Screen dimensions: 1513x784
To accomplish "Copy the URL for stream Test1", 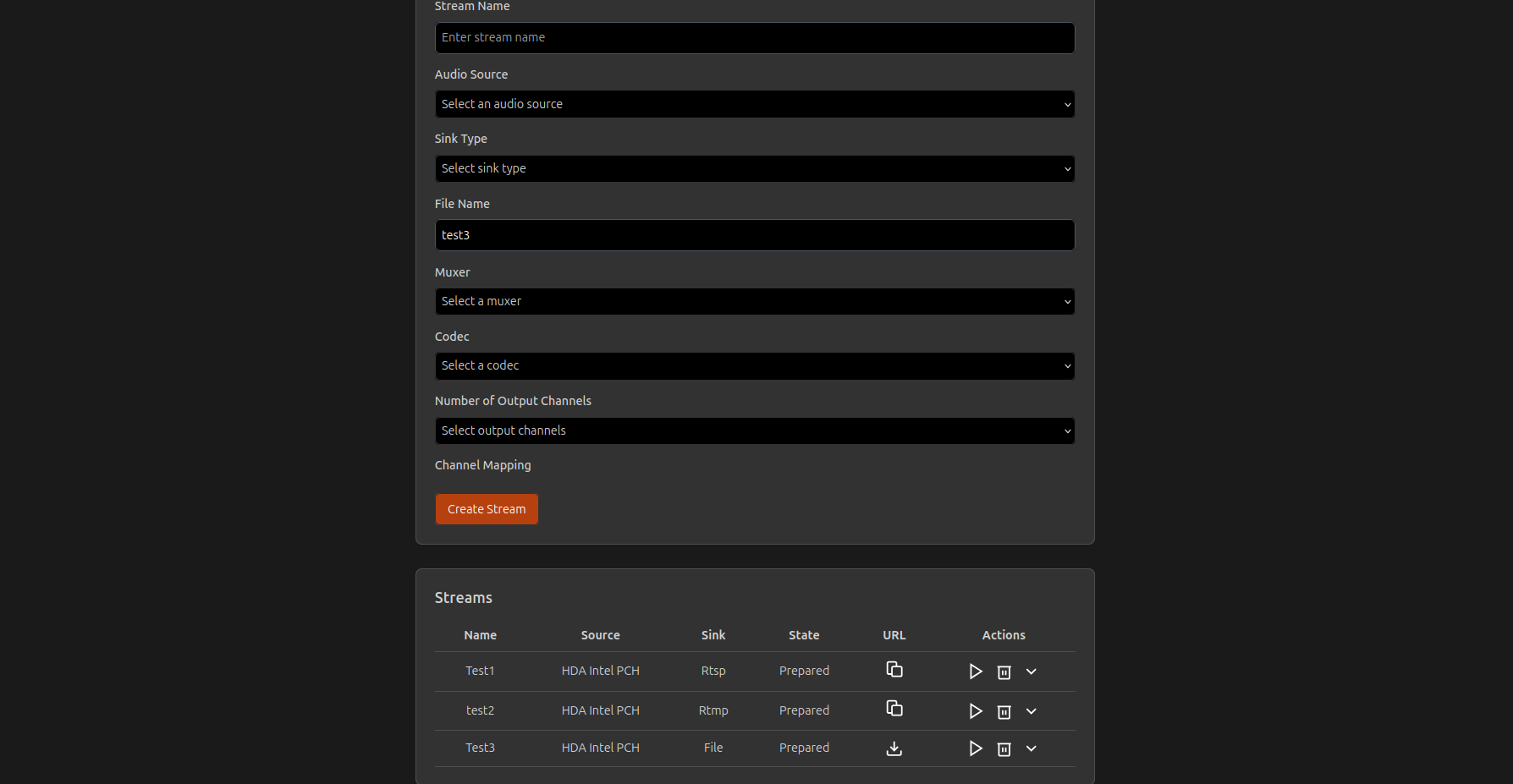I will coord(894,670).
